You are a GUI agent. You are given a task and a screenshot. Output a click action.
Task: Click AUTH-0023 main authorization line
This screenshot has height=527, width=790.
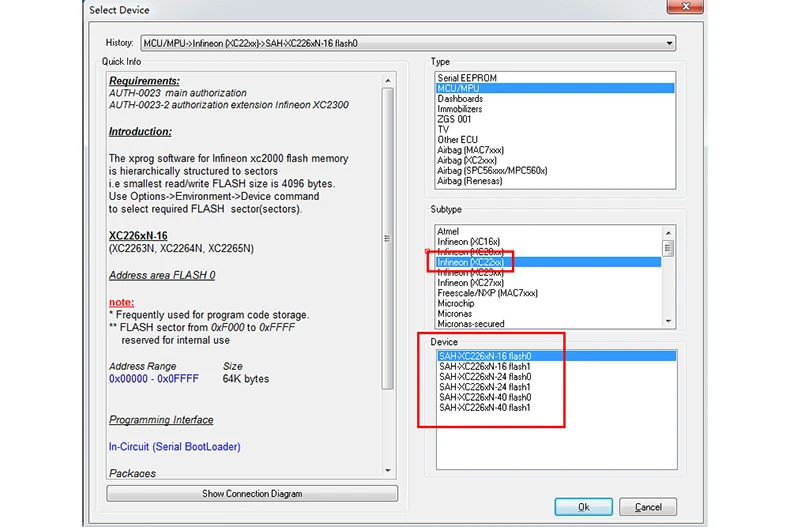178,93
